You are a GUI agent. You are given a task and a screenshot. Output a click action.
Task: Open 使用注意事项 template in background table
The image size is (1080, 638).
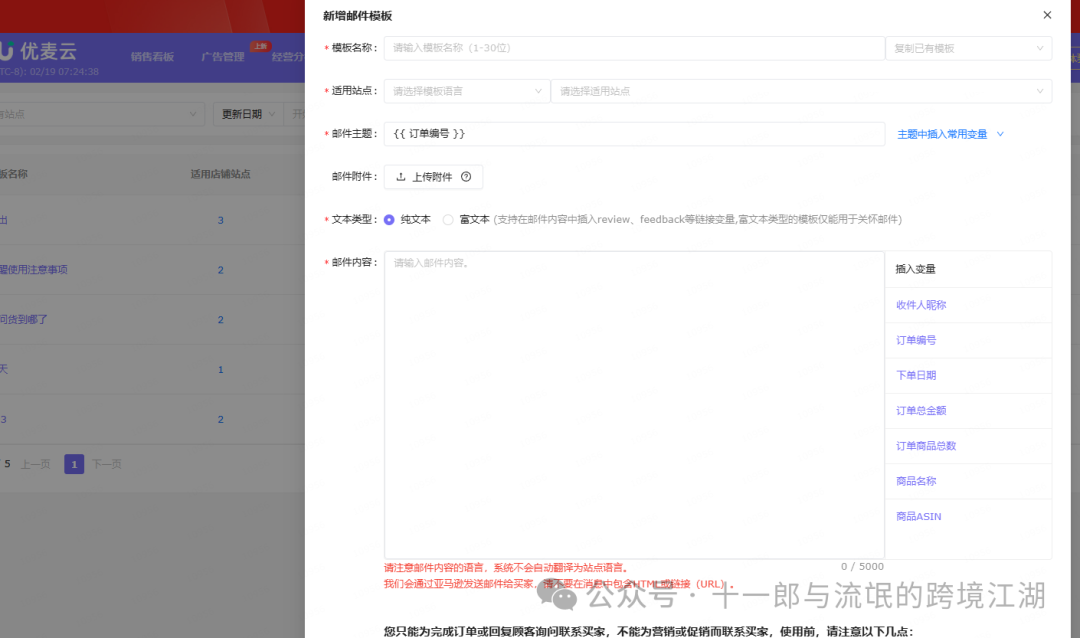pos(34,270)
